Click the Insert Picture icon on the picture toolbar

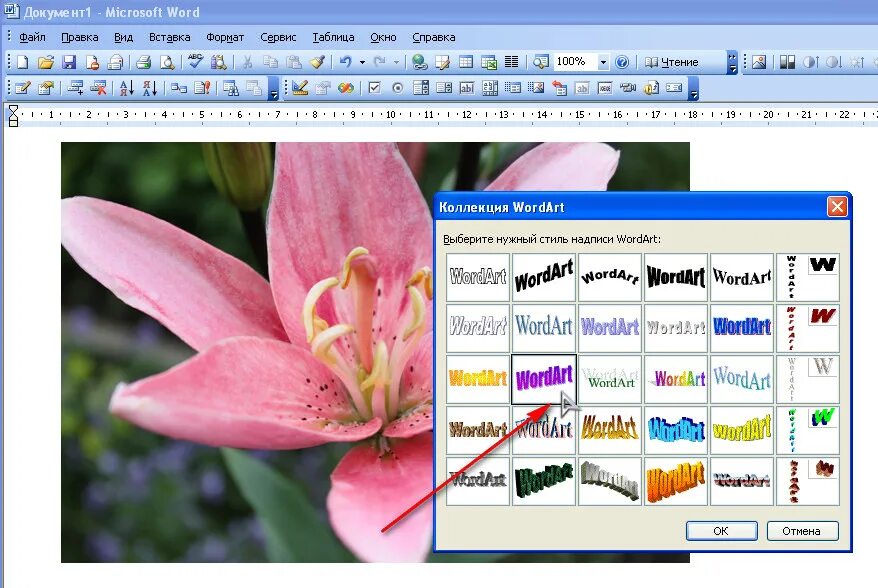759,62
